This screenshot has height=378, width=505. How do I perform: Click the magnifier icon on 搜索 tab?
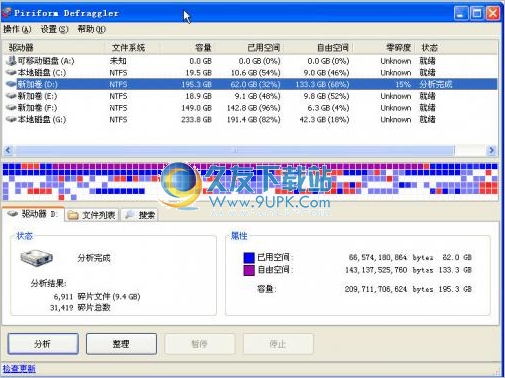click(x=129, y=215)
